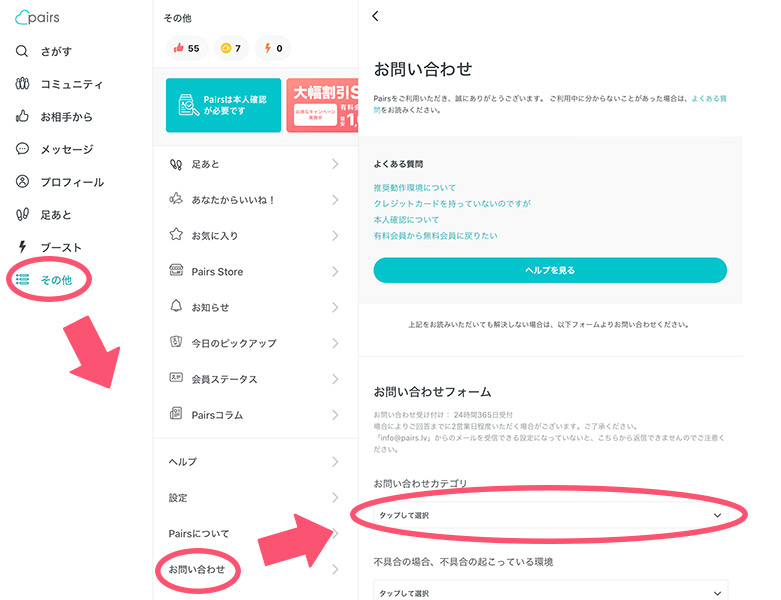
Task: Click the Pairsコラム newspaper icon
Action: pos(176,413)
